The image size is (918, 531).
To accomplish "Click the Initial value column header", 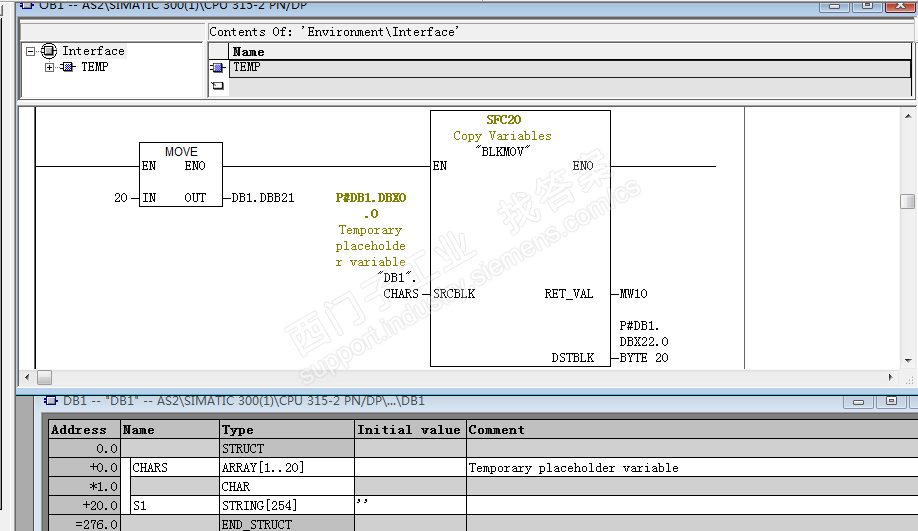I will (x=409, y=430).
